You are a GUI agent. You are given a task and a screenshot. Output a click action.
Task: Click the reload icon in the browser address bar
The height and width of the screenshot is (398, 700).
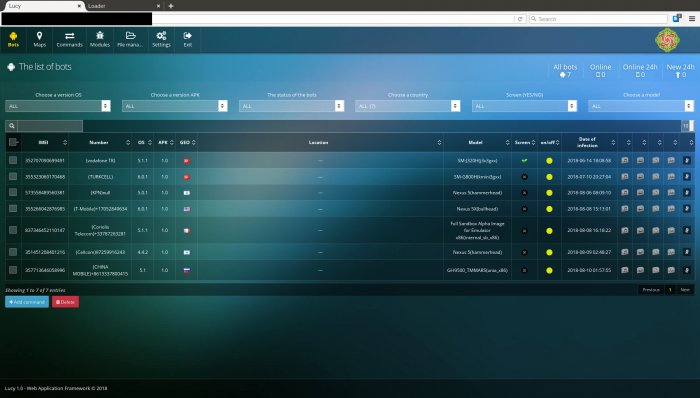coord(520,19)
